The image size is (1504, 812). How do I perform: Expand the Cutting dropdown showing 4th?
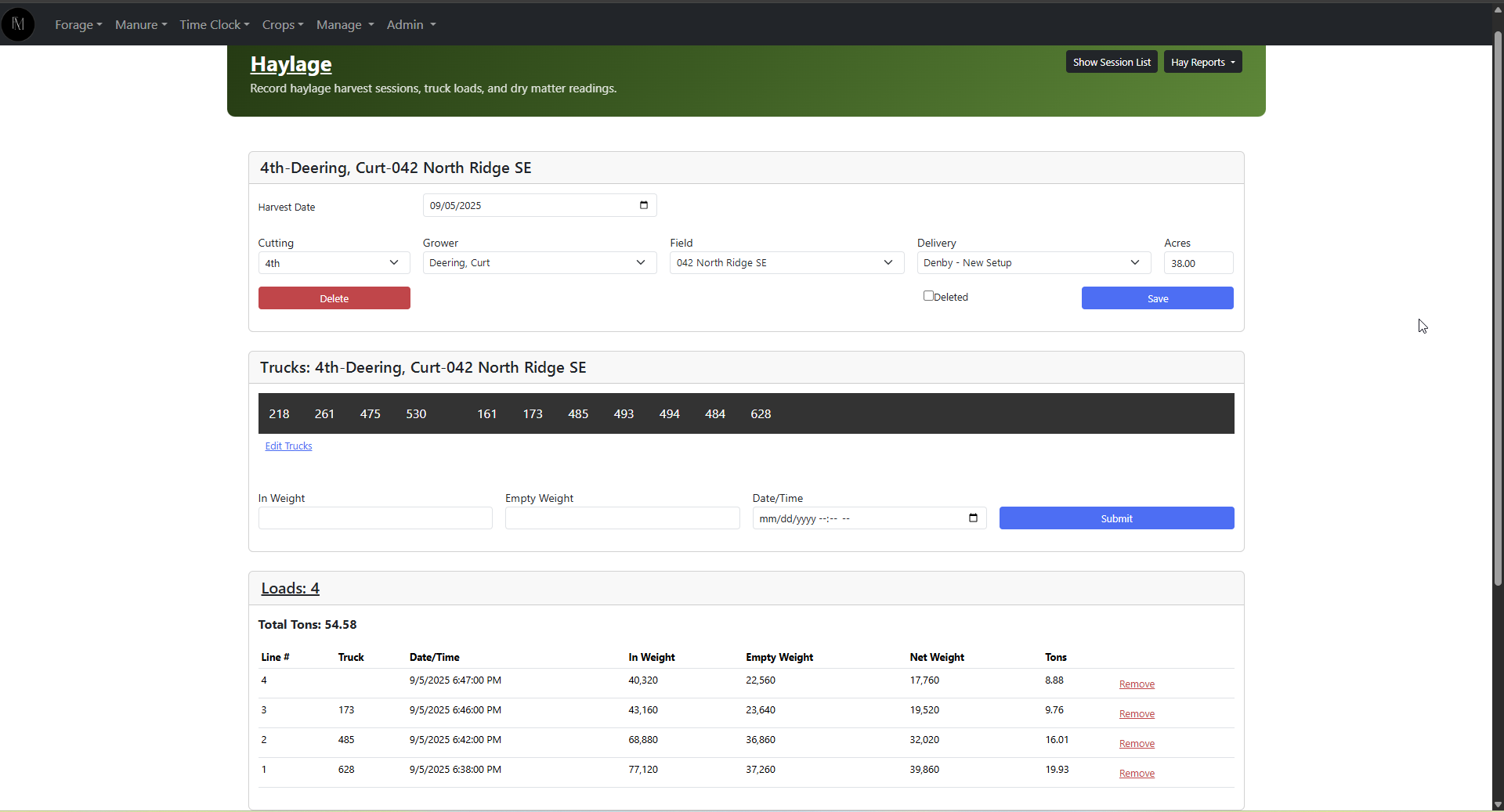(334, 263)
